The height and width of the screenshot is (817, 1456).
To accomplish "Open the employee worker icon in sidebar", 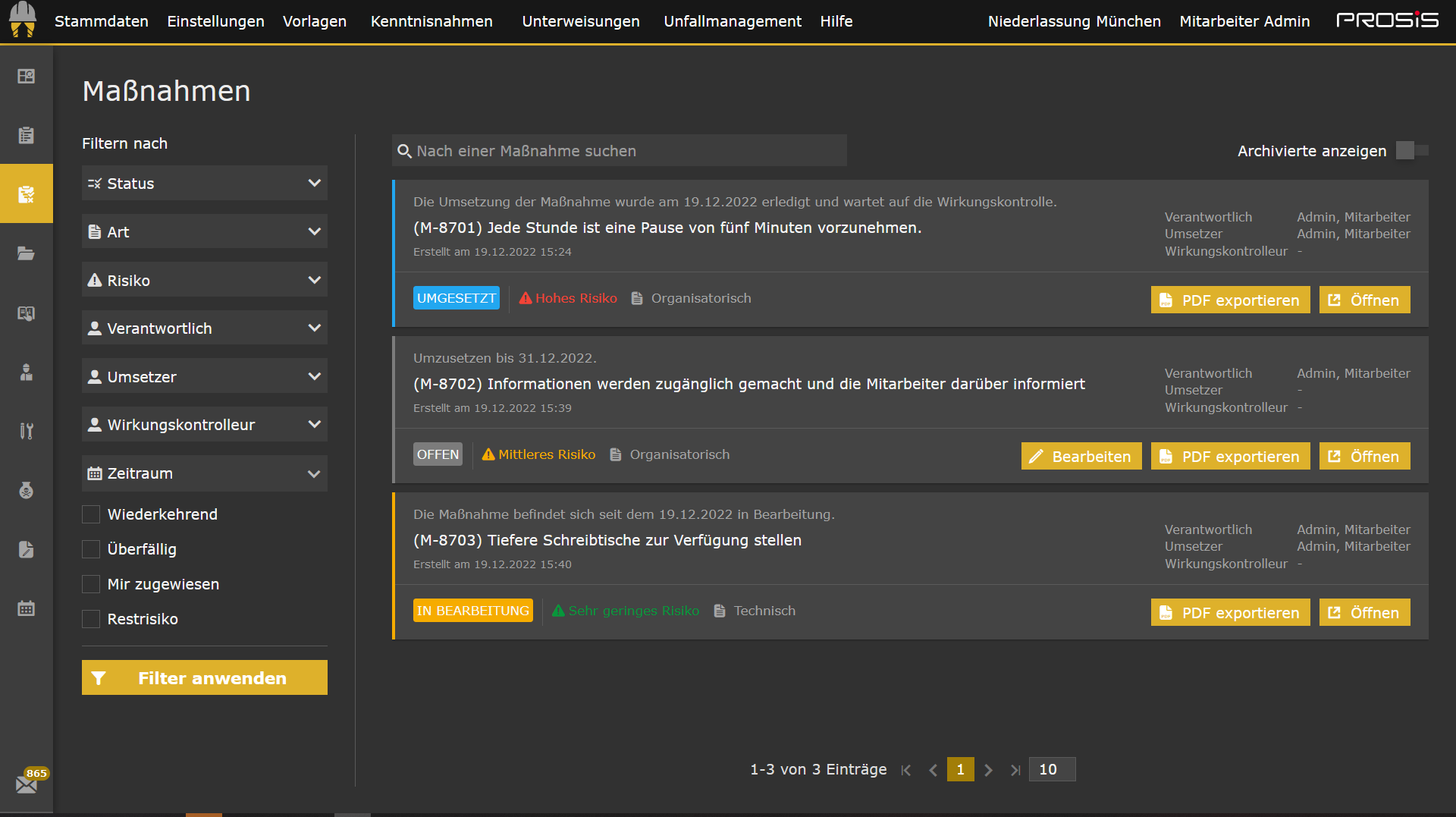I will tap(27, 372).
